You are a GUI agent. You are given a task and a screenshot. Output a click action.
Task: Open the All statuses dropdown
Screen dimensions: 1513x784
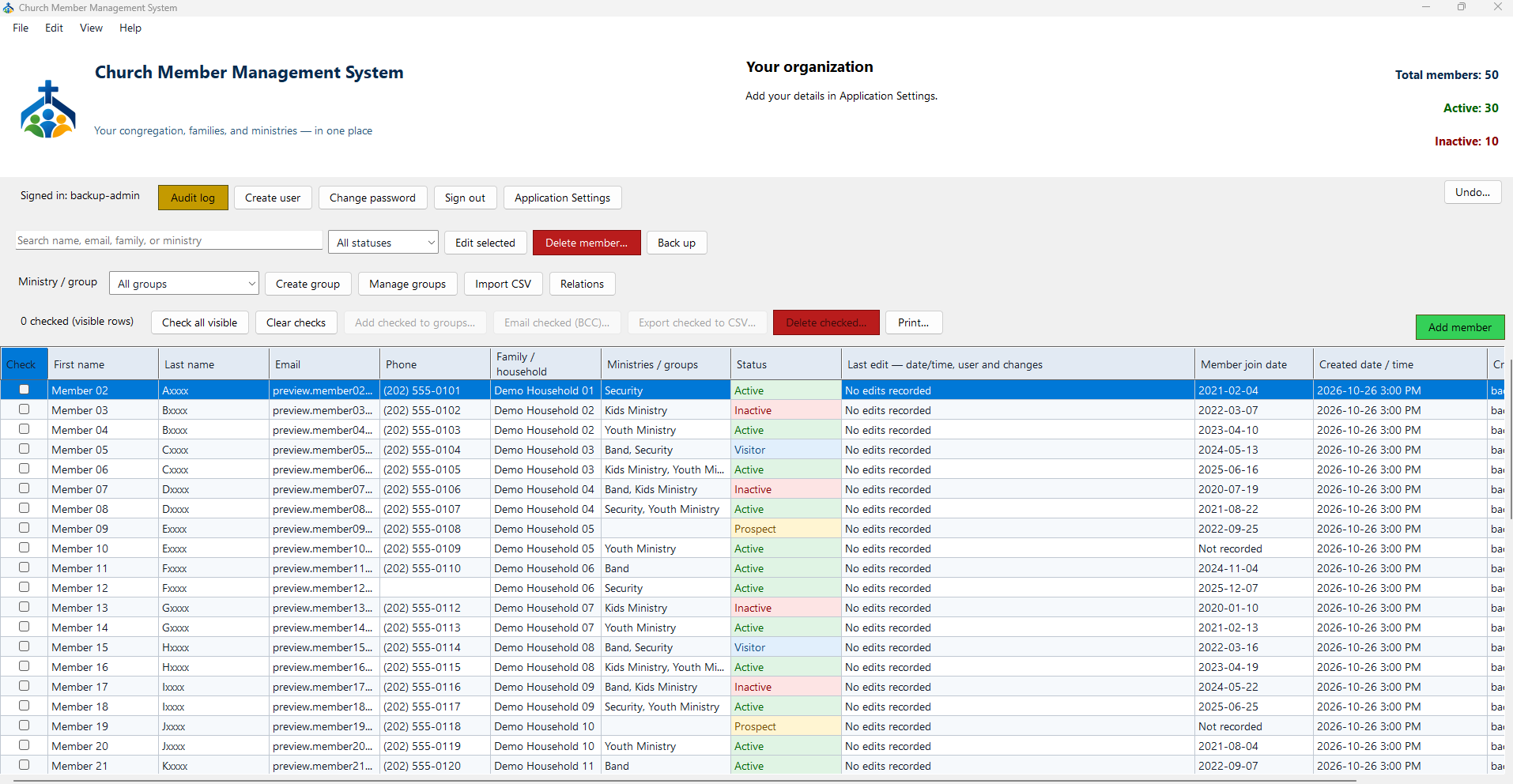(x=383, y=243)
